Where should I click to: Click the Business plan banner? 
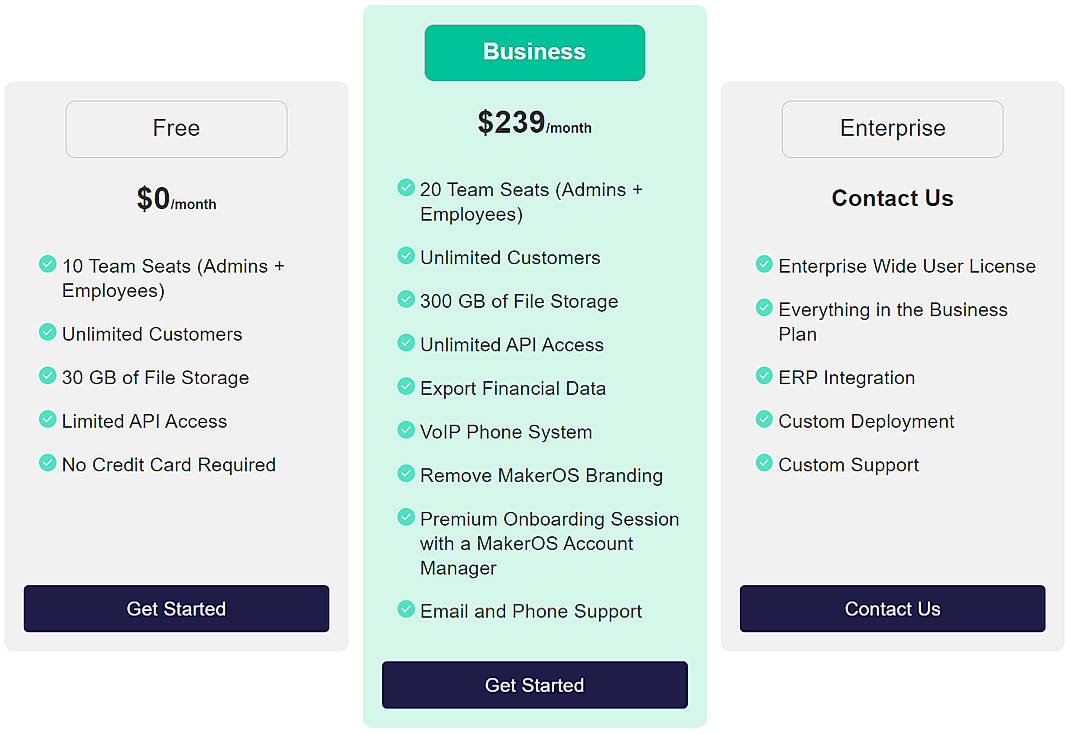point(534,52)
